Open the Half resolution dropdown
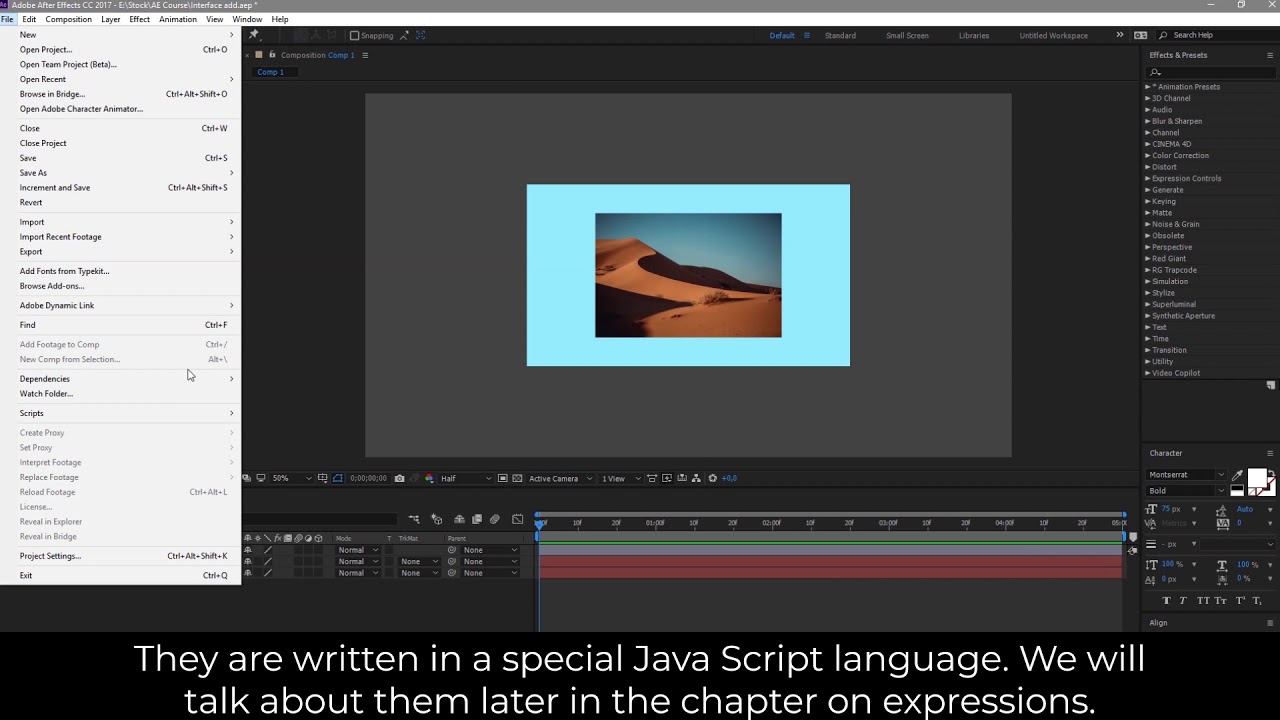Screen dimensions: 1280x720 pyautogui.click(x=466, y=478)
